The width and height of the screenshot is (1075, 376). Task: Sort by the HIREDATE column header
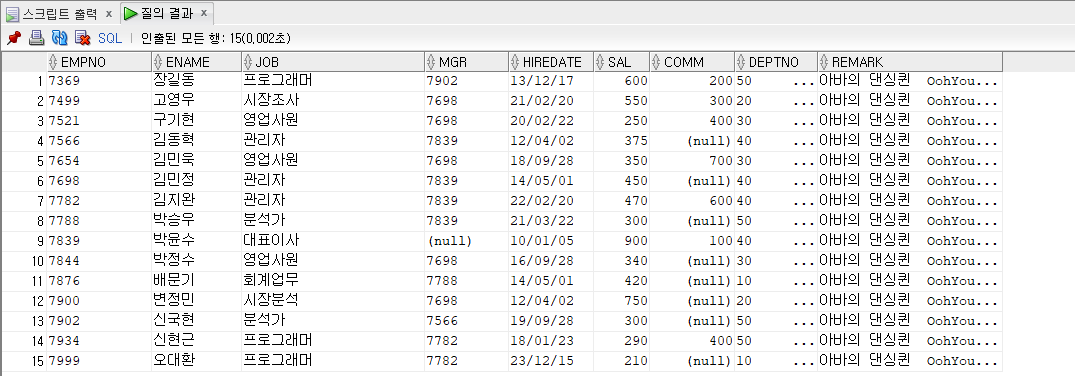pos(551,62)
